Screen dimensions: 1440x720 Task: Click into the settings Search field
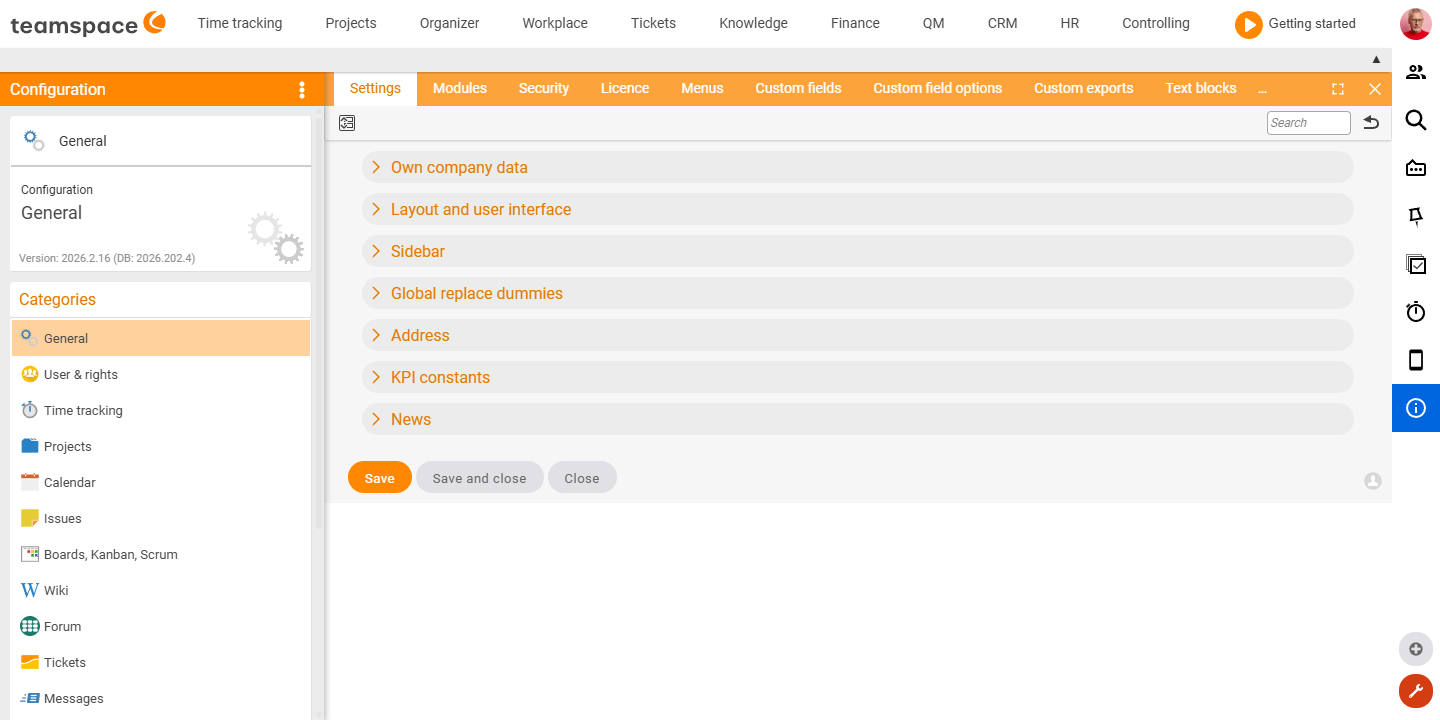coord(1309,123)
